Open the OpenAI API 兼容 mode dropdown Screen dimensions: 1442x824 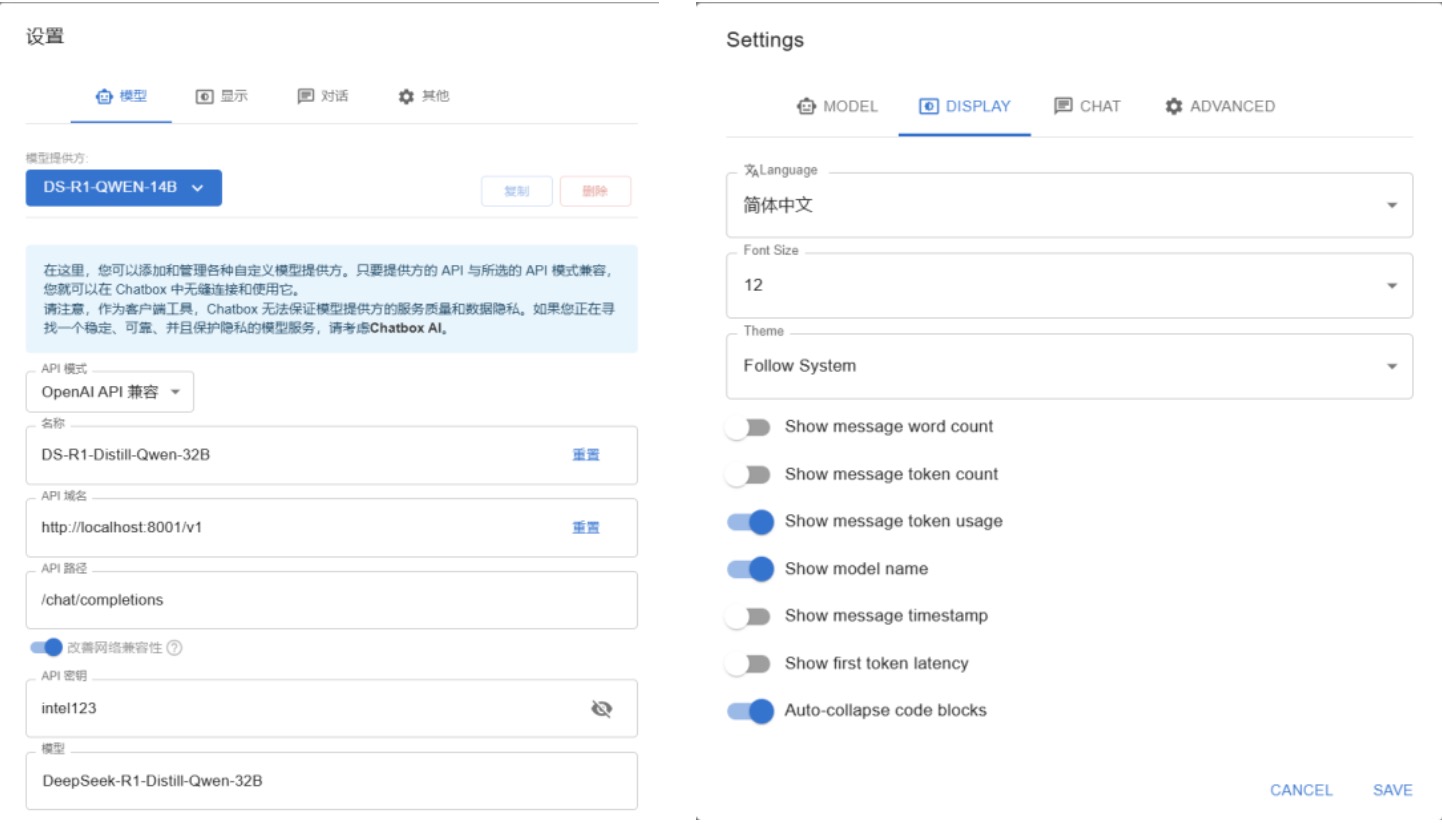click(x=110, y=392)
